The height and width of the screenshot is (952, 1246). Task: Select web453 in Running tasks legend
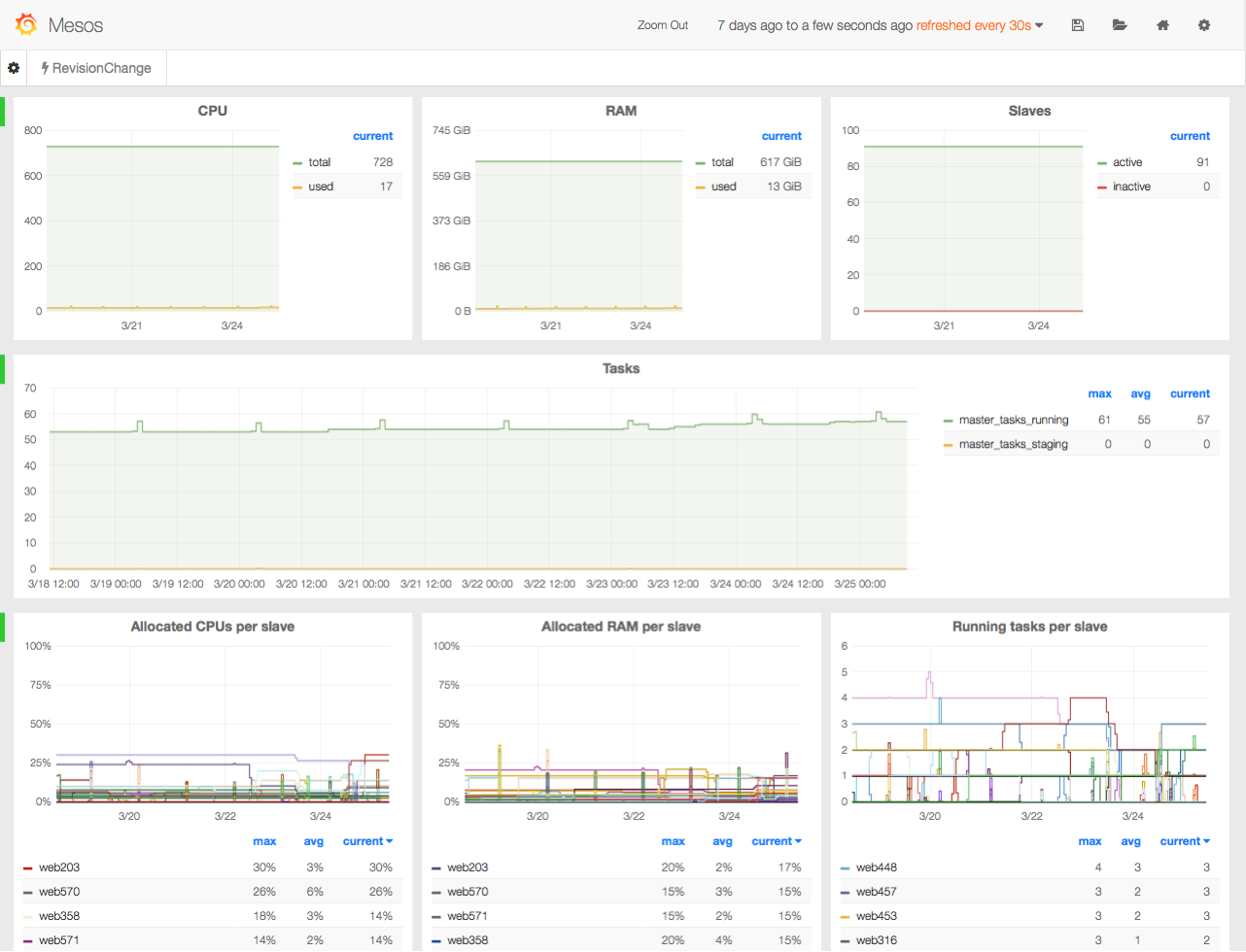coord(877,916)
